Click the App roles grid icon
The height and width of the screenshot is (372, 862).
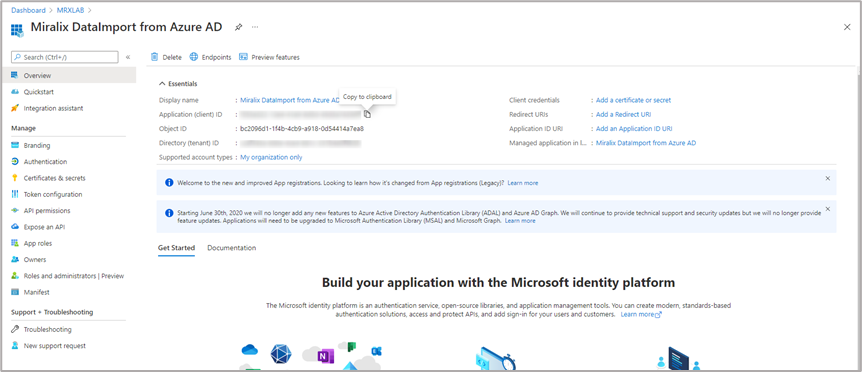15,243
